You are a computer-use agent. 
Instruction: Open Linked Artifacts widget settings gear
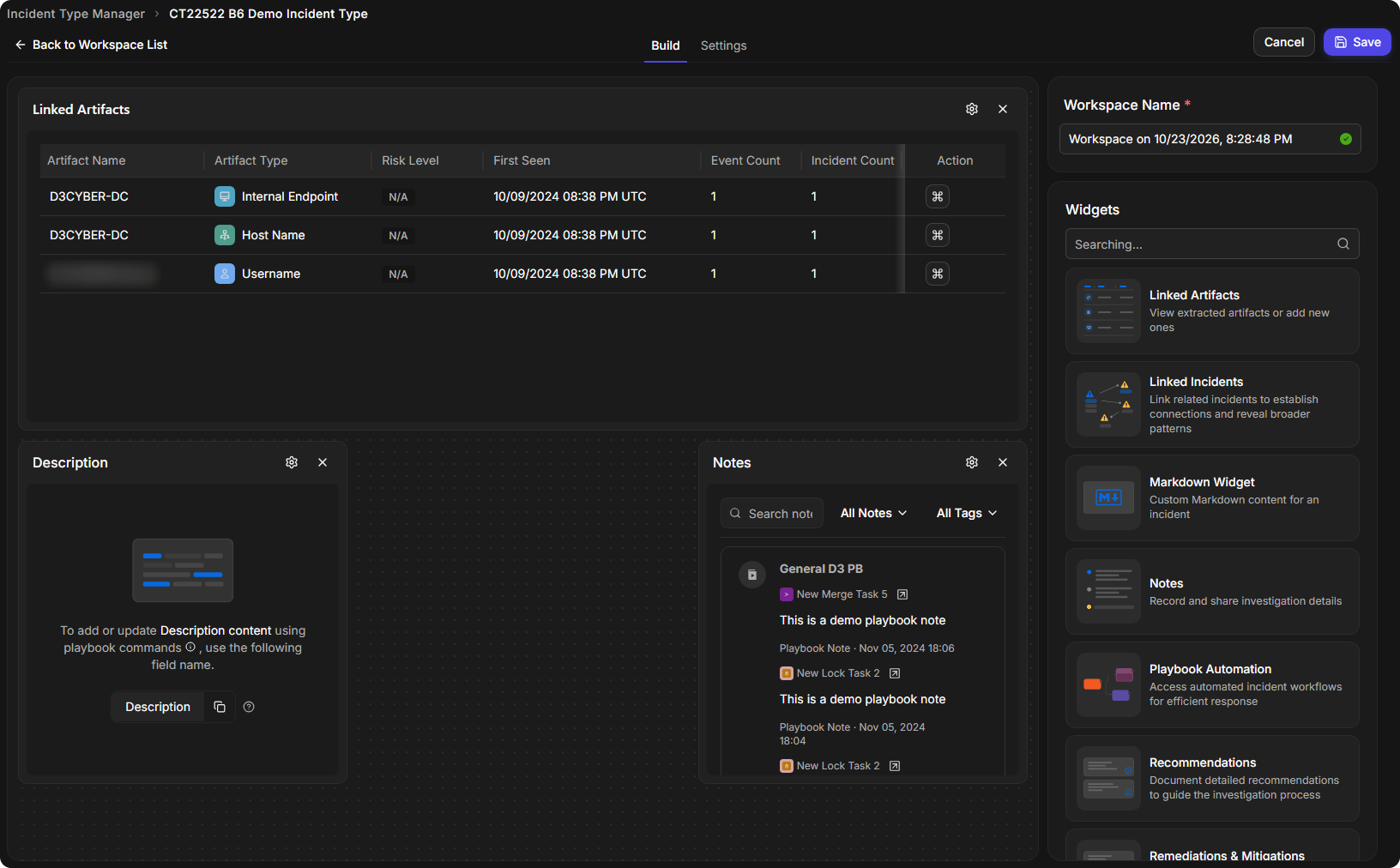(972, 109)
